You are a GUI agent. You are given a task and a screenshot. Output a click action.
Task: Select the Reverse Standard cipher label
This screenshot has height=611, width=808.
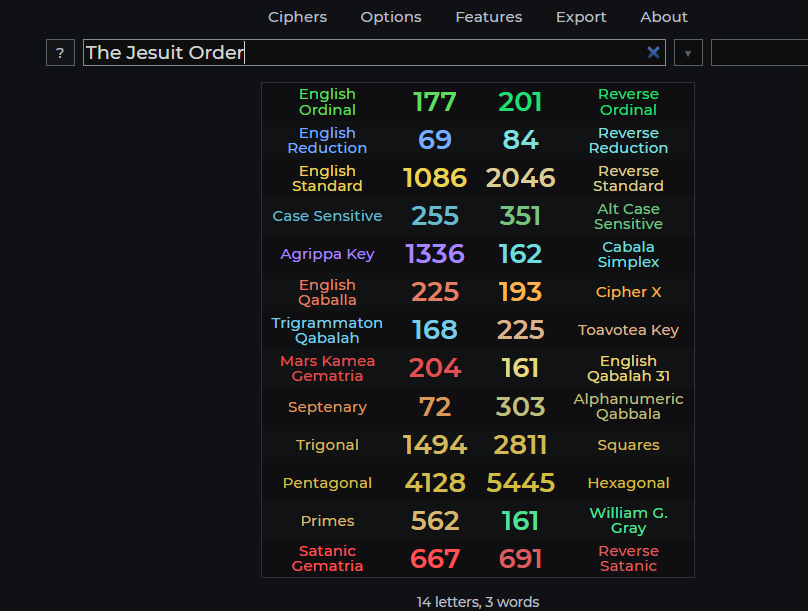click(x=628, y=178)
